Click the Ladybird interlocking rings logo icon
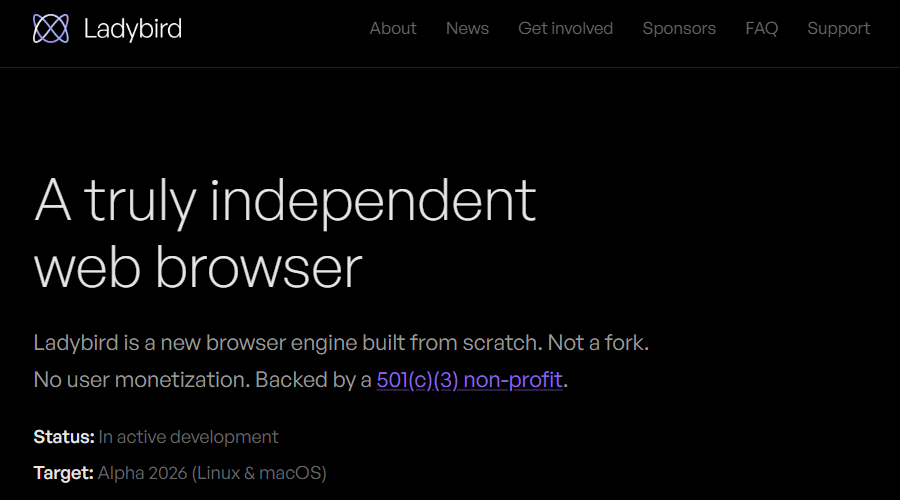 click(51, 28)
